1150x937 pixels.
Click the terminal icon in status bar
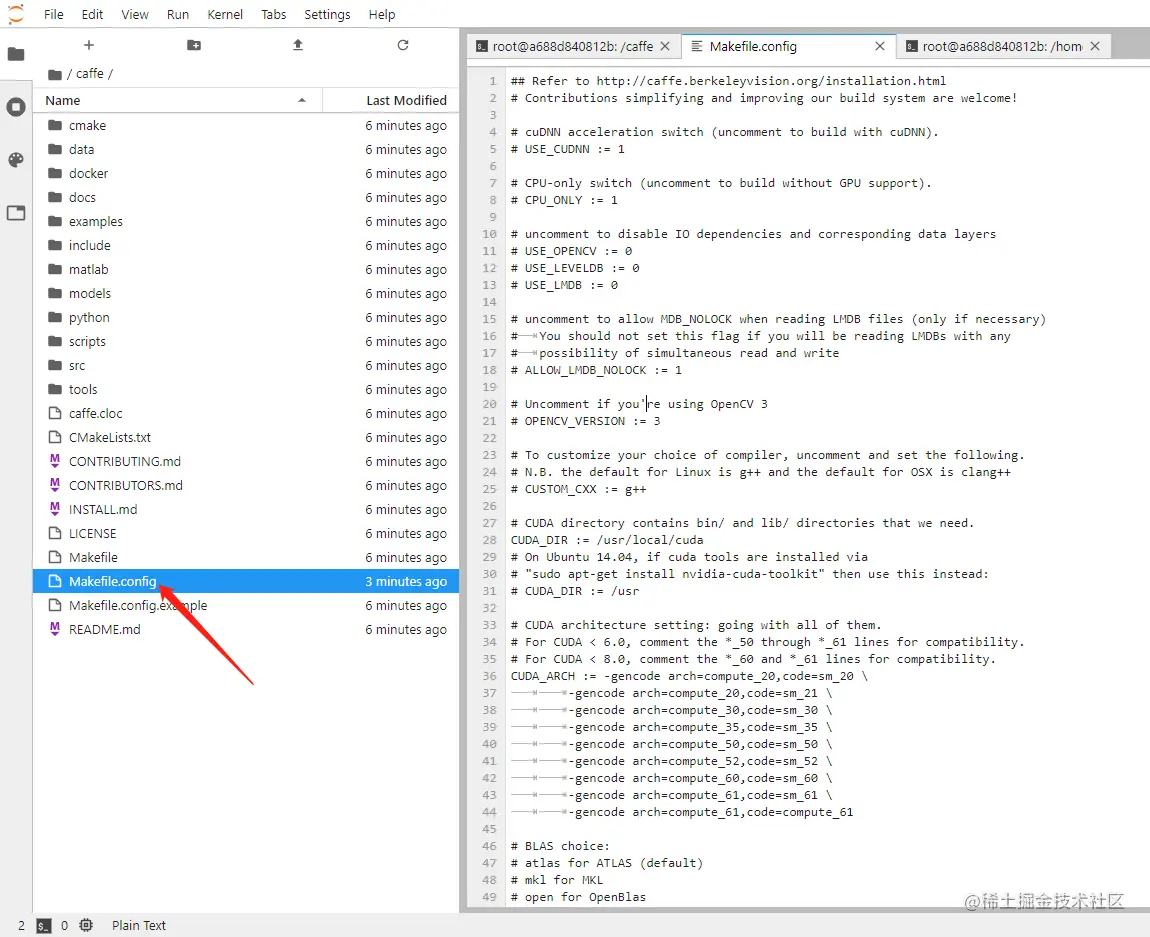point(44,925)
